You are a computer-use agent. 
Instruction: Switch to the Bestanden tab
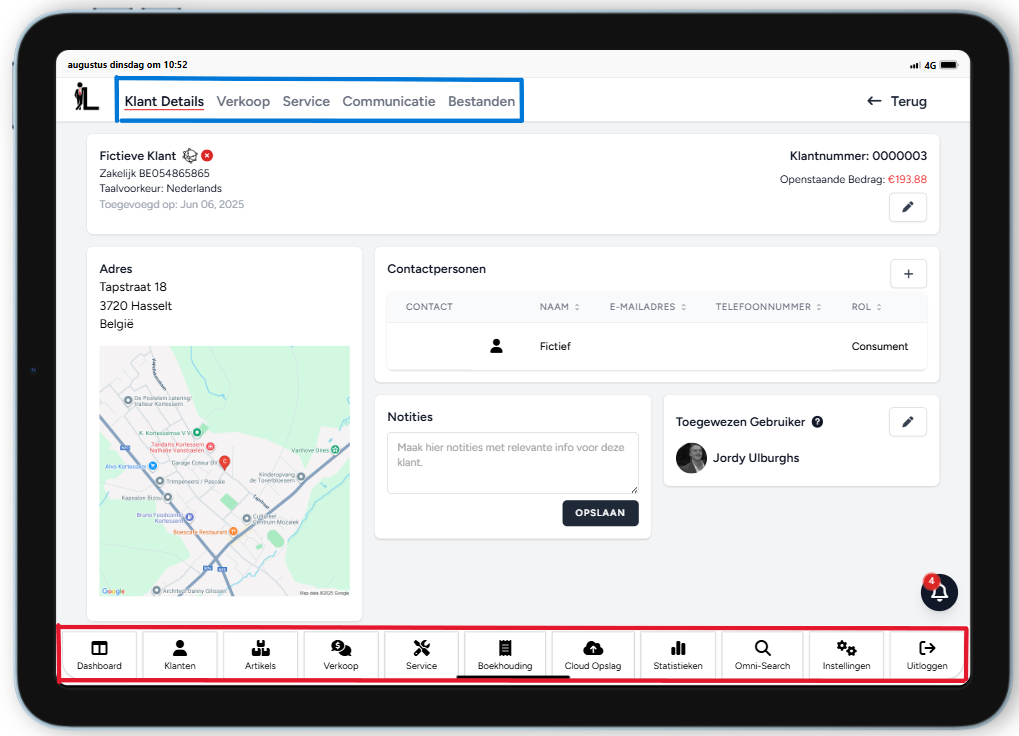[x=481, y=101]
